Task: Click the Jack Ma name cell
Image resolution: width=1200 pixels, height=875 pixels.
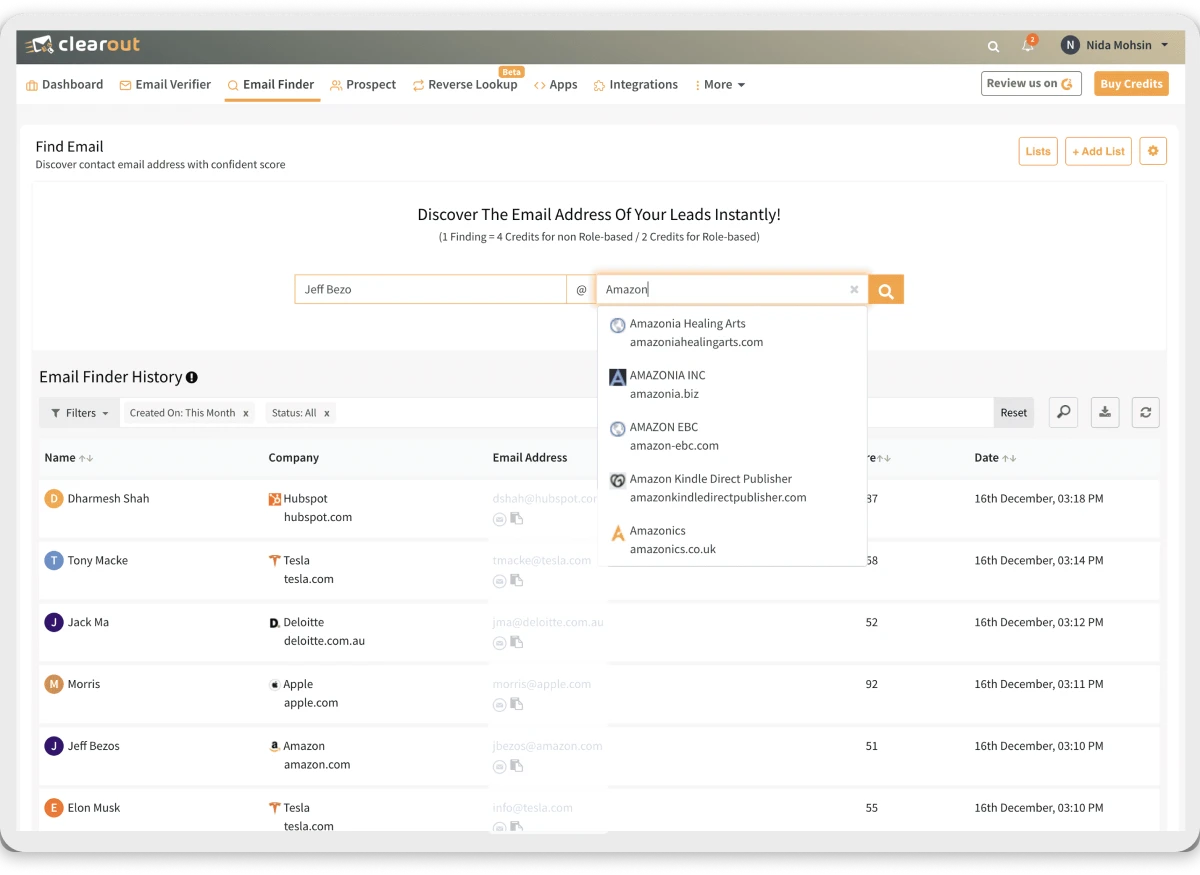Action: 88,622
